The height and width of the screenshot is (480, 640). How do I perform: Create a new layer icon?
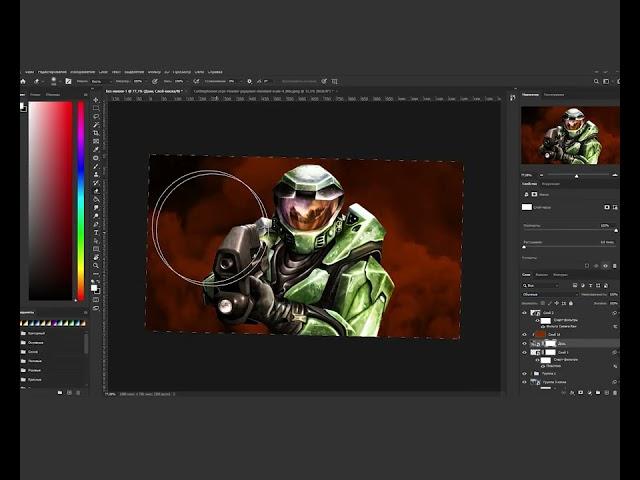(607, 393)
